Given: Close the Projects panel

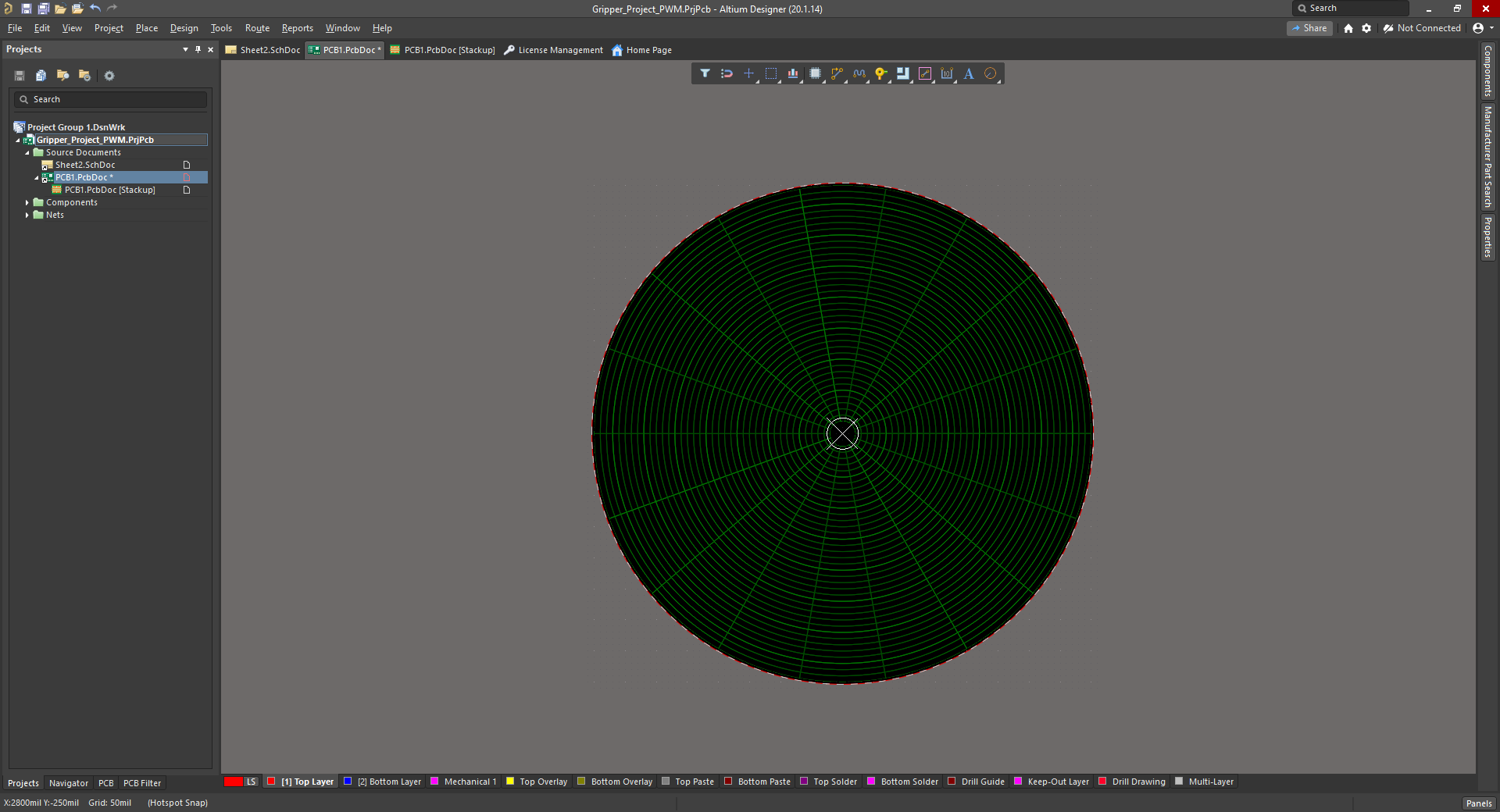Looking at the screenshot, I should (x=210, y=49).
